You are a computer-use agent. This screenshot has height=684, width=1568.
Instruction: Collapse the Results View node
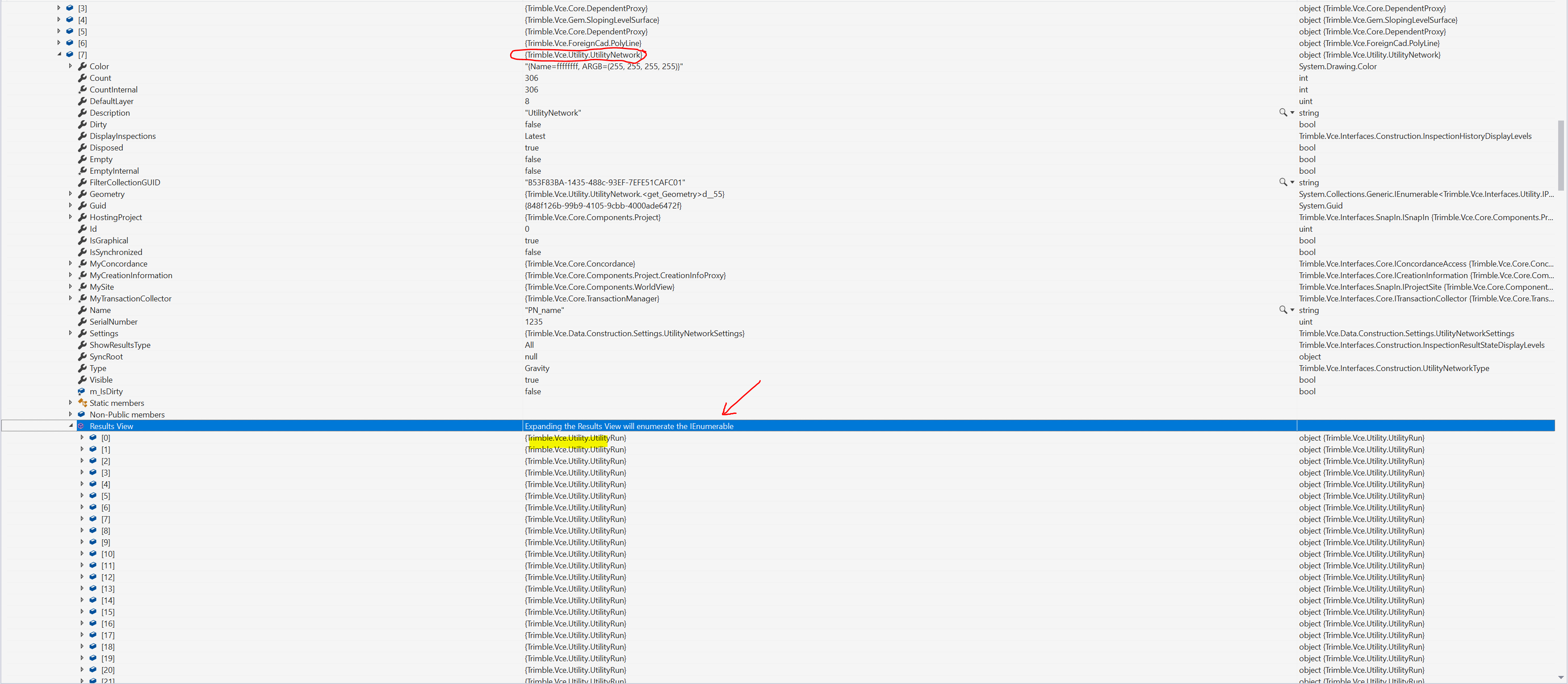[71, 426]
